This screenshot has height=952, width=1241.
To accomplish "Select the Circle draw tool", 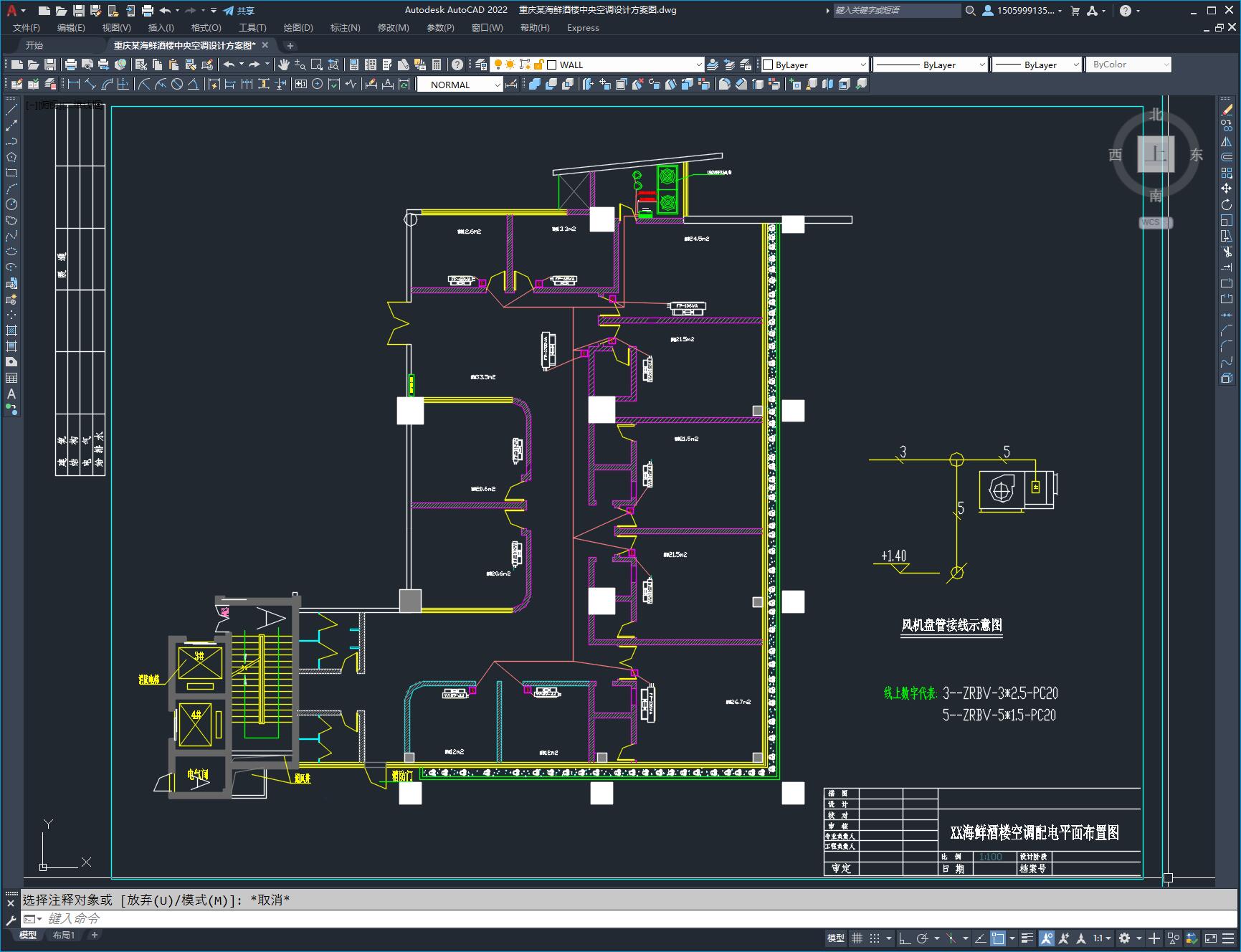I will click(11, 204).
